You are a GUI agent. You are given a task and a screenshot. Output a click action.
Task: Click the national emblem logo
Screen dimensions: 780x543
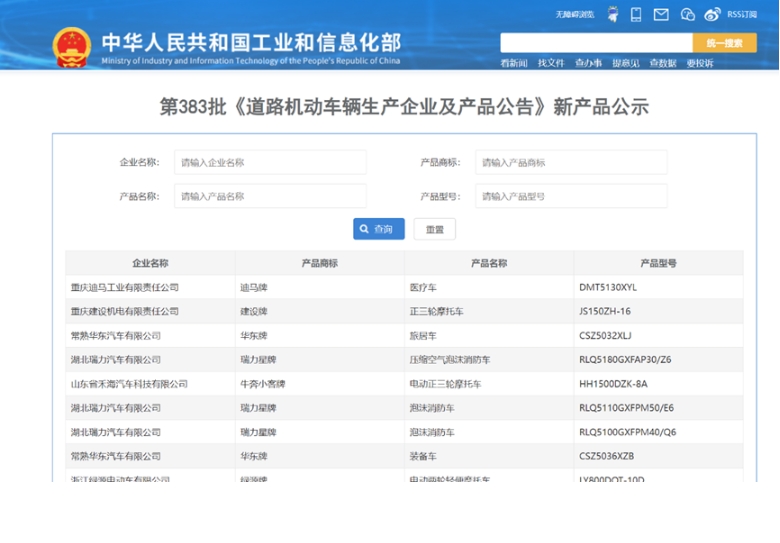point(72,47)
